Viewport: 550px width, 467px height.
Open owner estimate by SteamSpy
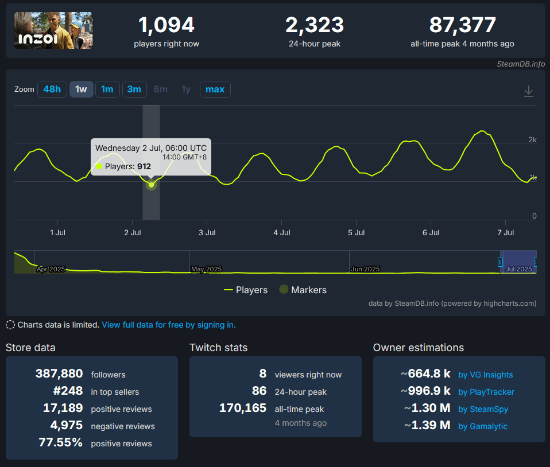(x=483, y=409)
